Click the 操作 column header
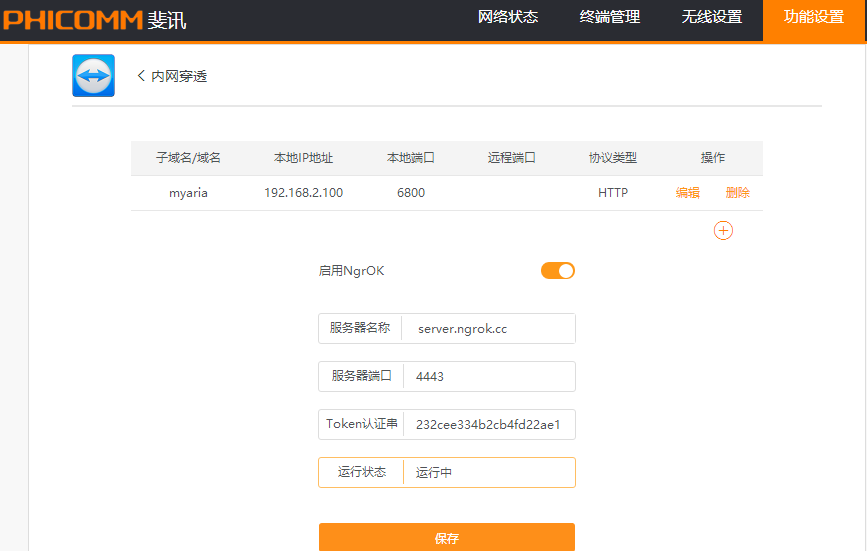The width and height of the screenshot is (867, 551). pyautogui.click(x=713, y=158)
